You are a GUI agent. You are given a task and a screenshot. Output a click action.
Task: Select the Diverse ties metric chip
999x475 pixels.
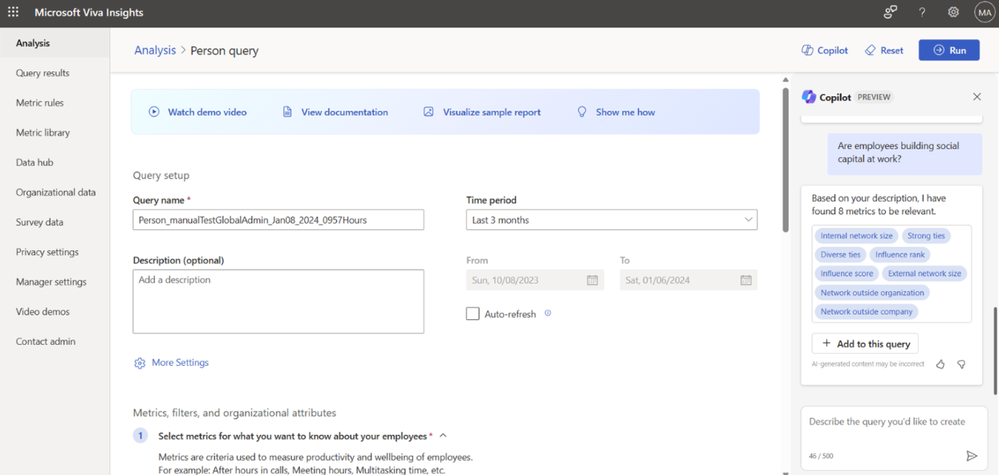(x=840, y=255)
